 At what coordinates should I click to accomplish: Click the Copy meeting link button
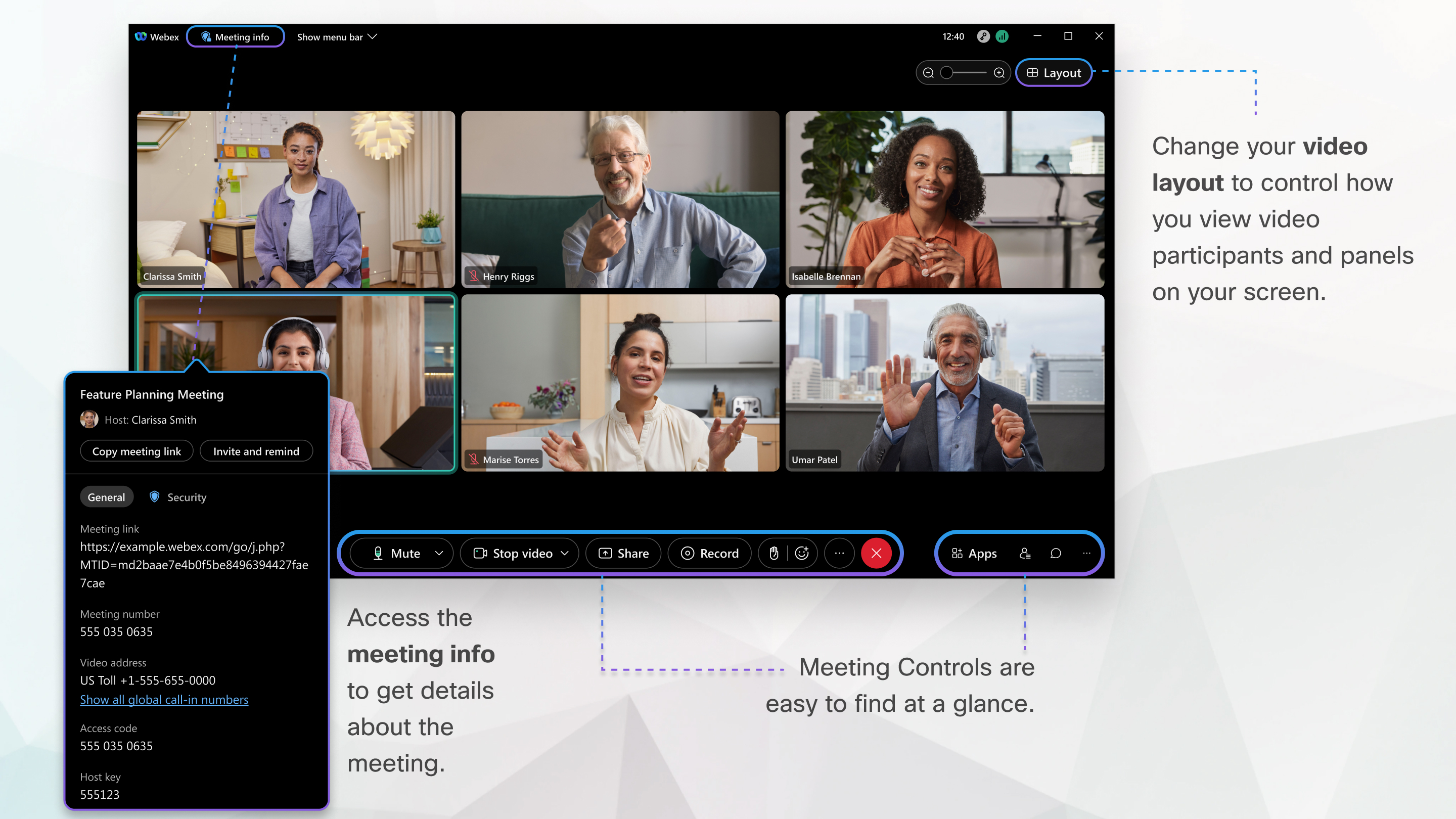click(x=136, y=451)
